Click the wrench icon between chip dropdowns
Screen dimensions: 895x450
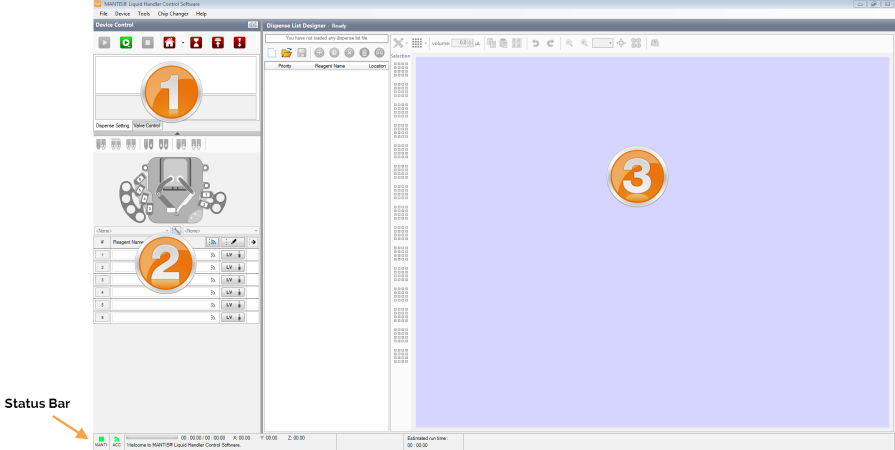[176, 230]
